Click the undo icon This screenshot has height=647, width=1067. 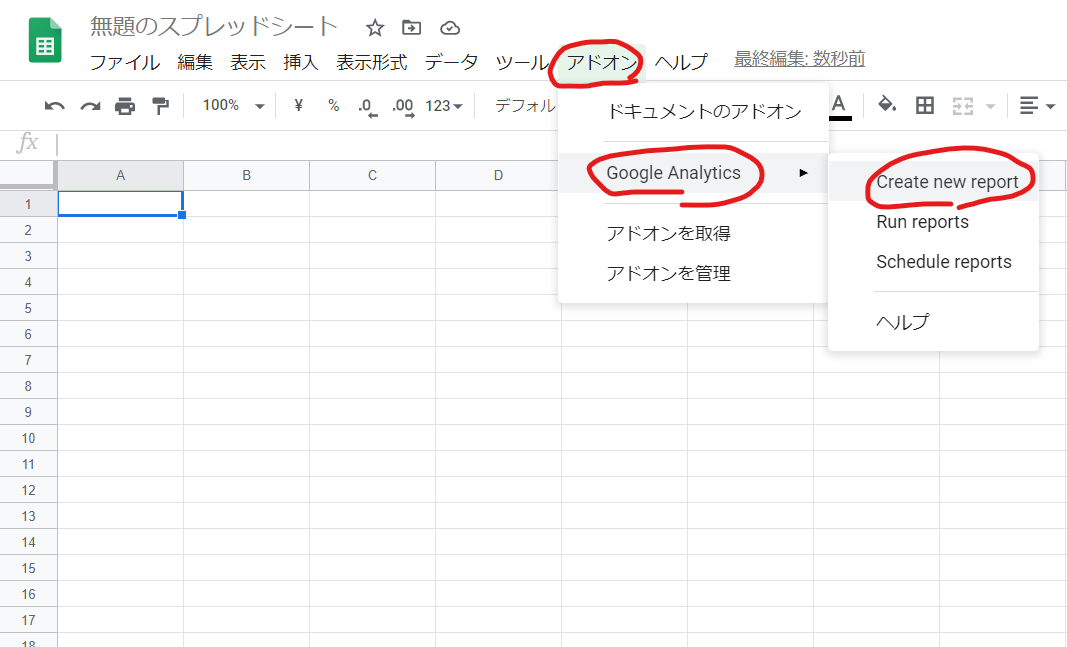coord(54,106)
